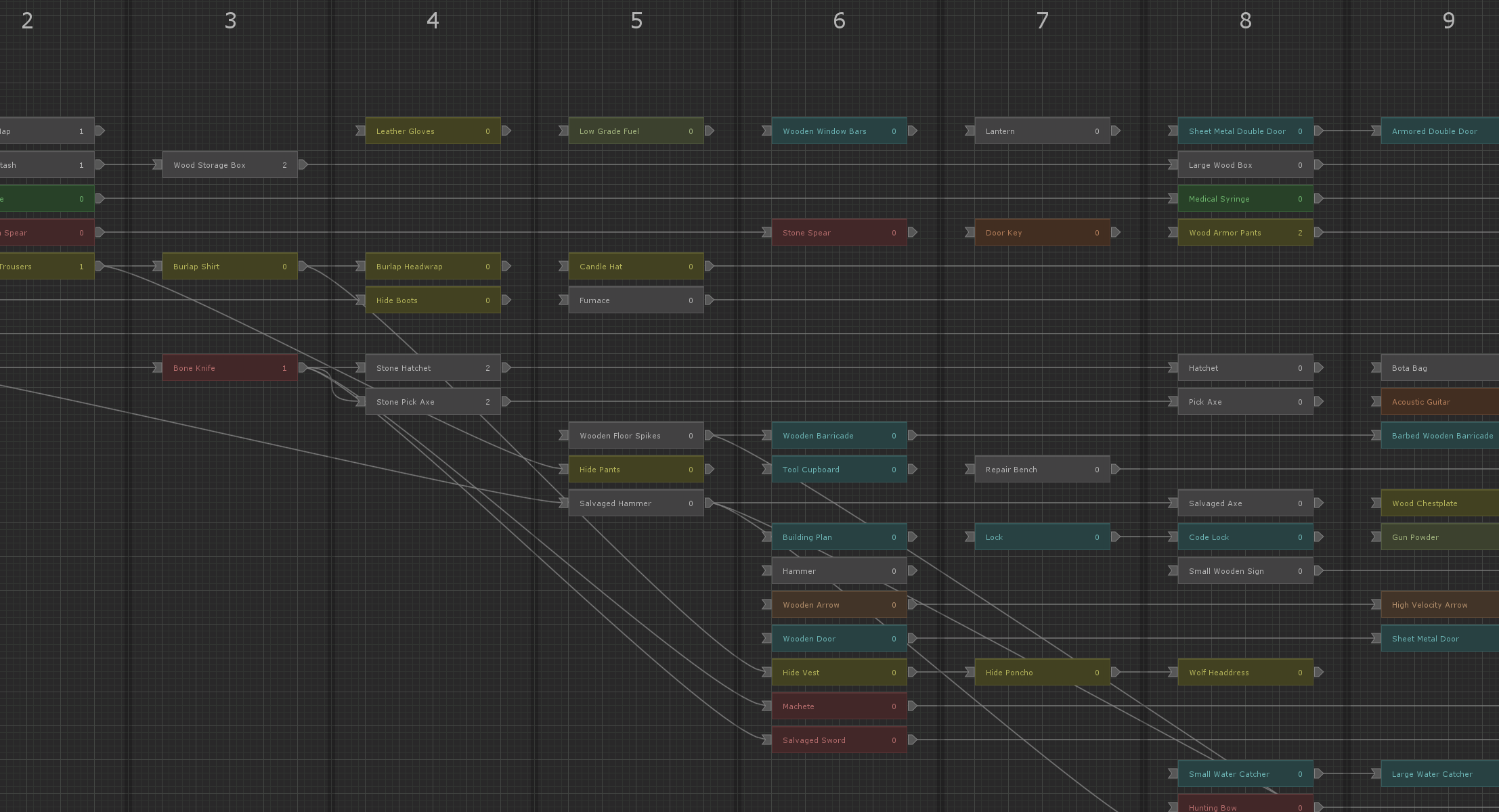Click the Building Plan output connector icon
This screenshot has width=1499, height=812.
[912, 537]
